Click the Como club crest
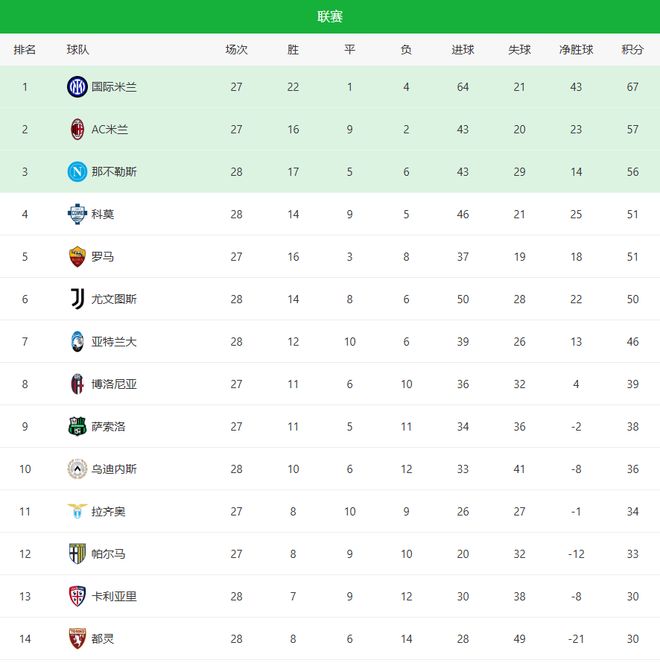Image resolution: width=660 pixels, height=663 pixels. point(77,214)
